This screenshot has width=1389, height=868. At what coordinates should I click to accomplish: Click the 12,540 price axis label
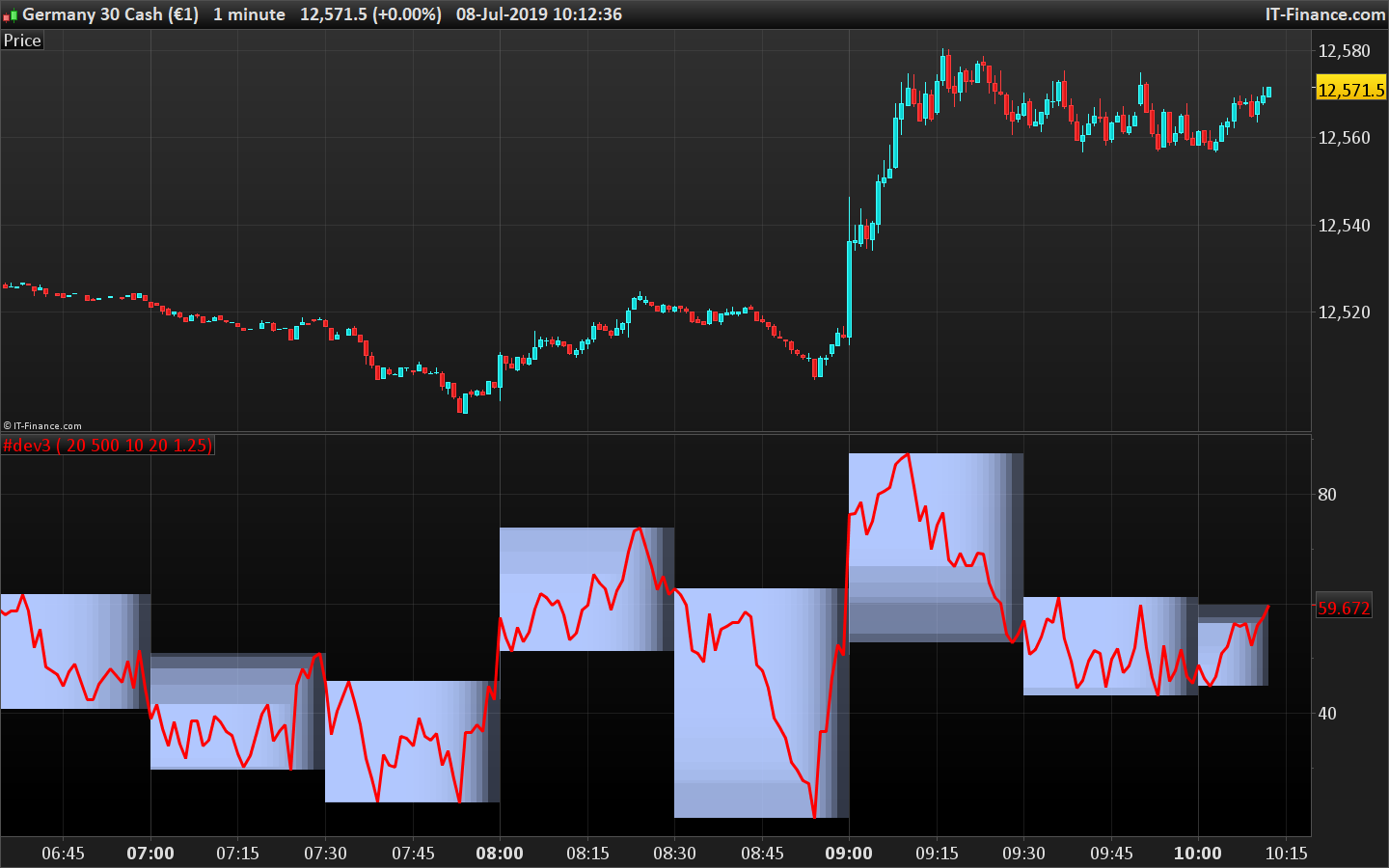(1344, 226)
